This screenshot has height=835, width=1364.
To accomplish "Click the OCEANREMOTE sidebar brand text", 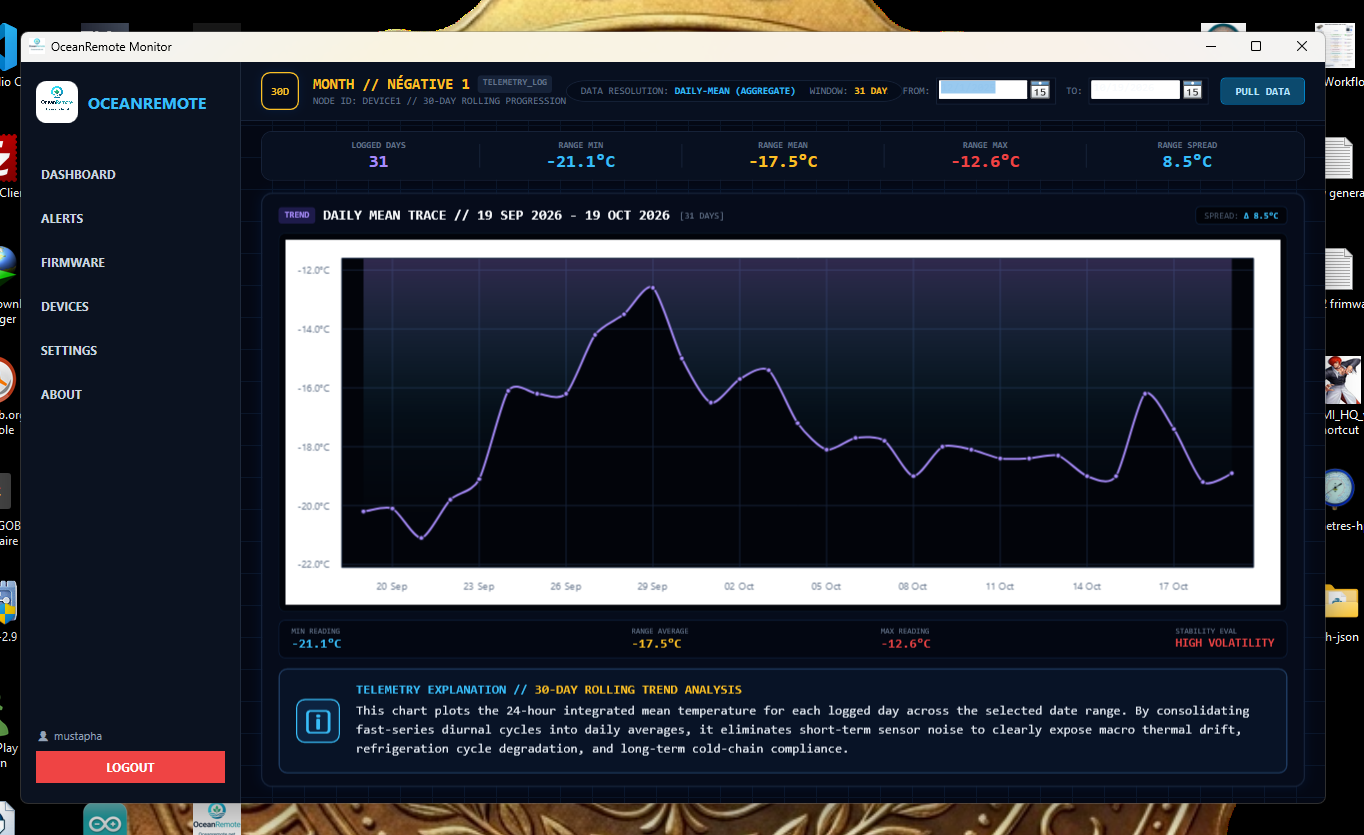I will [x=147, y=103].
